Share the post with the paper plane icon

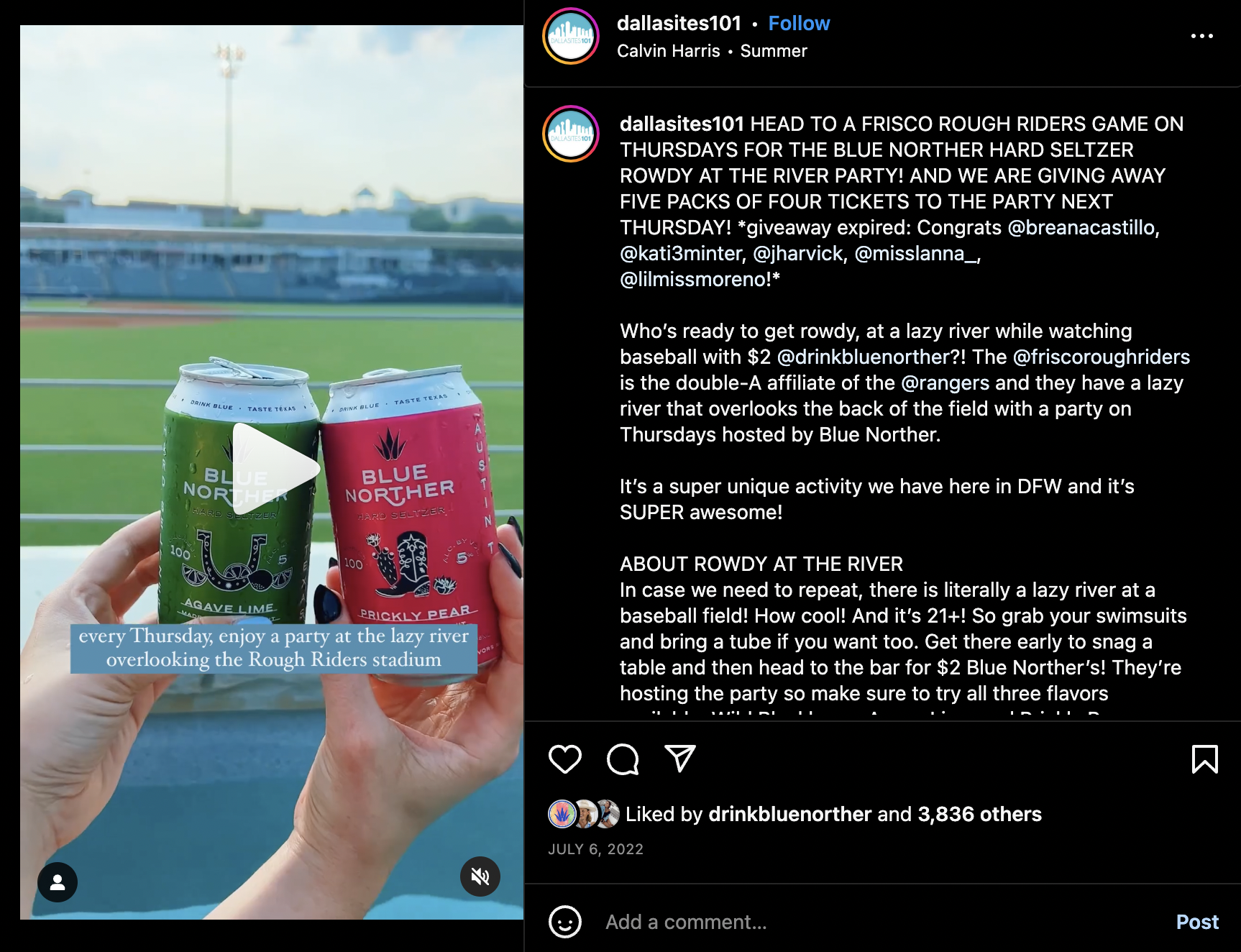(x=680, y=759)
